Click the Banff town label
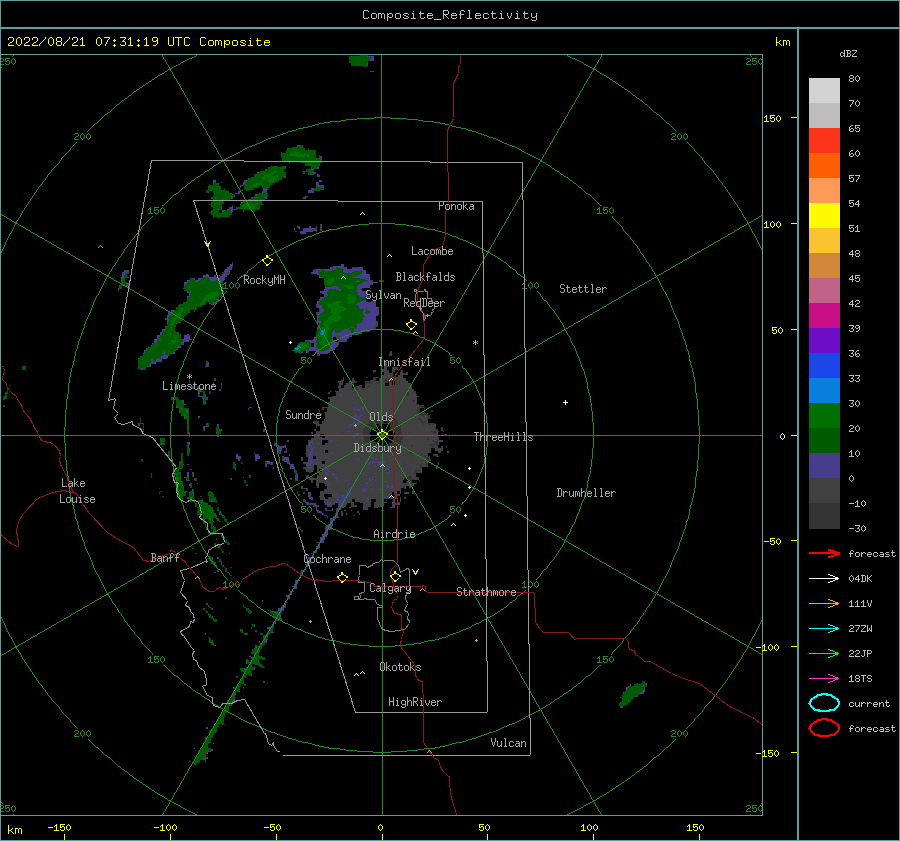This screenshot has width=900, height=841. pyautogui.click(x=165, y=557)
